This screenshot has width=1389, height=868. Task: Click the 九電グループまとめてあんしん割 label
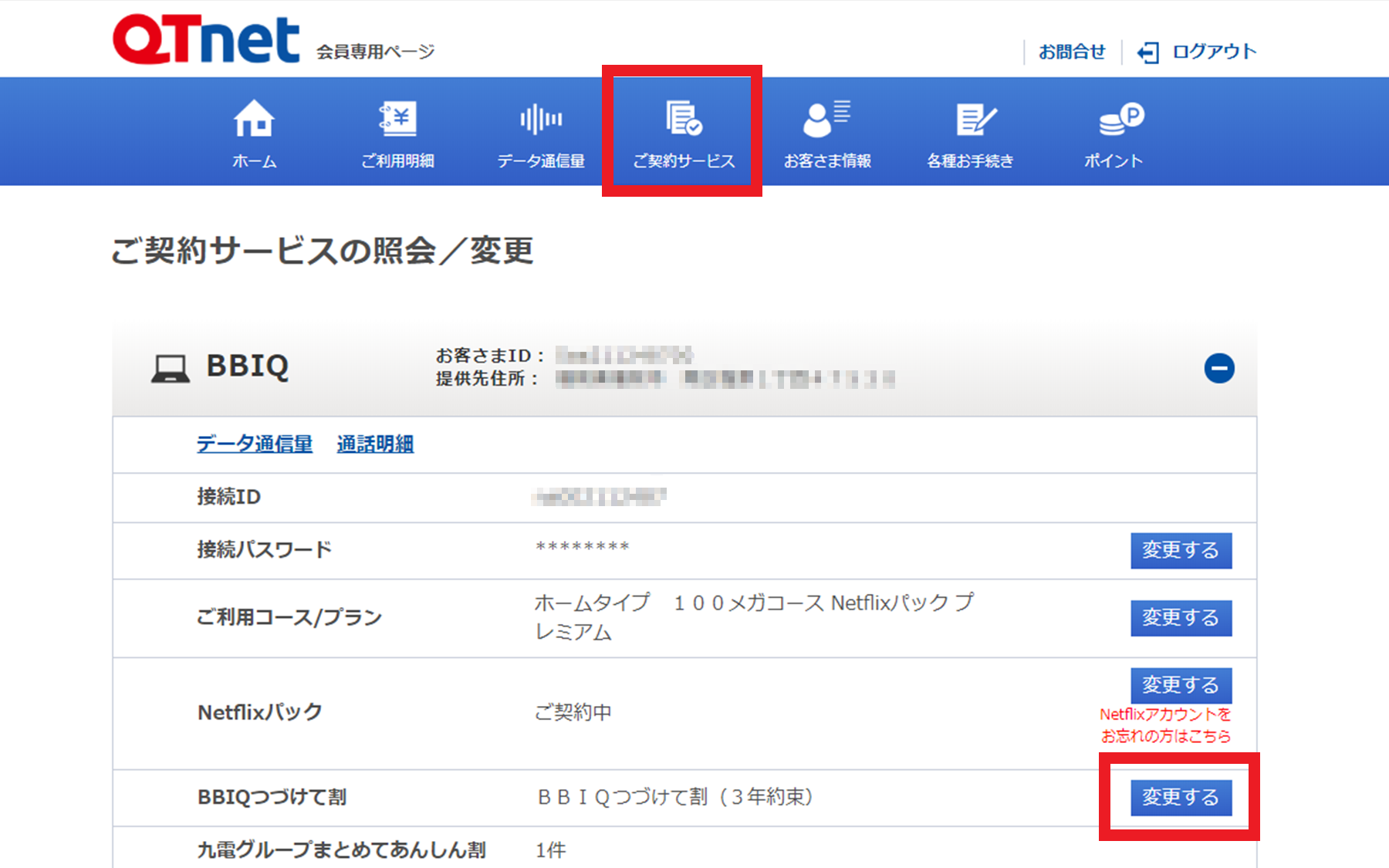[x=341, y=850]
